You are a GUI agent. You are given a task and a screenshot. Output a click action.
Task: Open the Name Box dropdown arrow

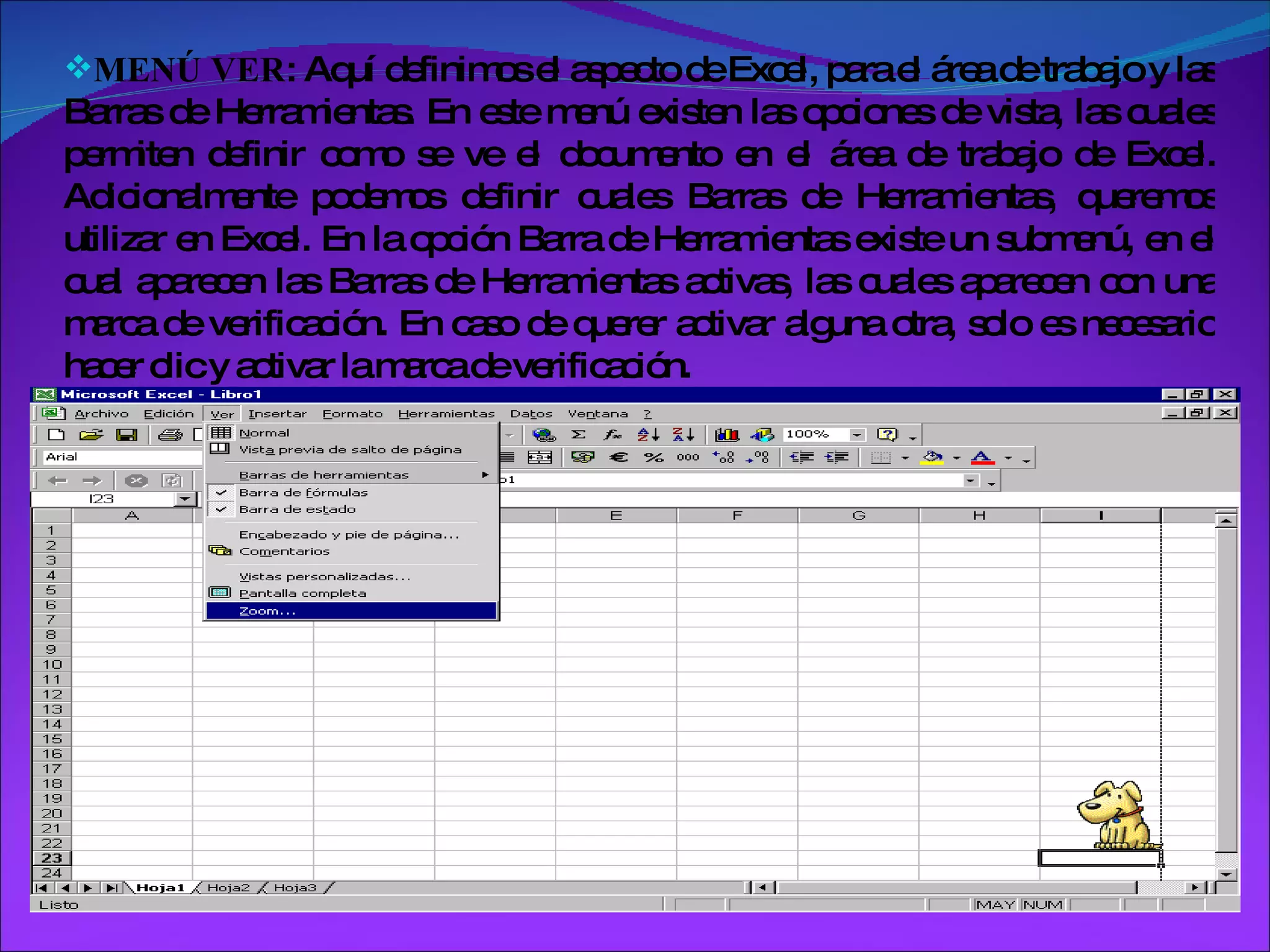click(x=185, y=499)
